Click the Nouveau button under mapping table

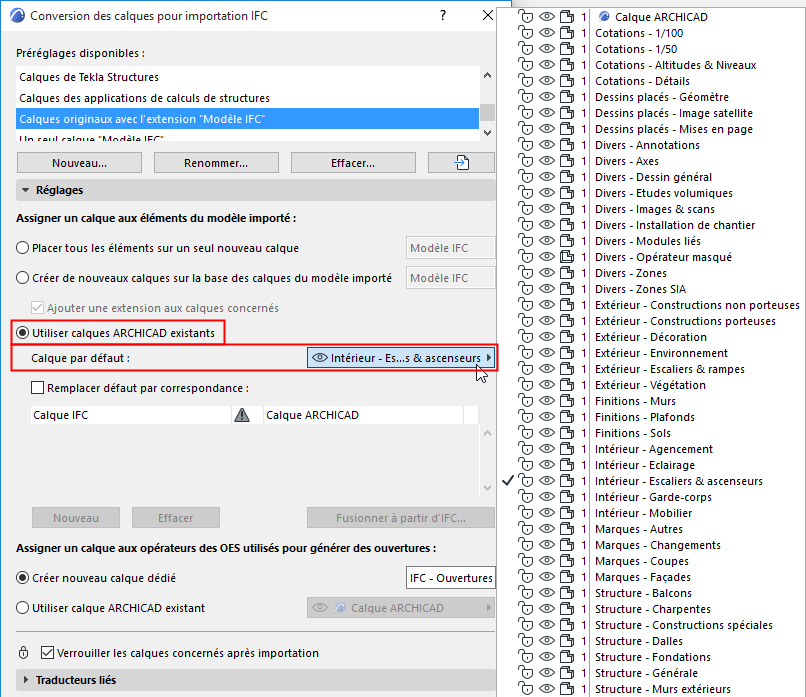coord(76,518)
